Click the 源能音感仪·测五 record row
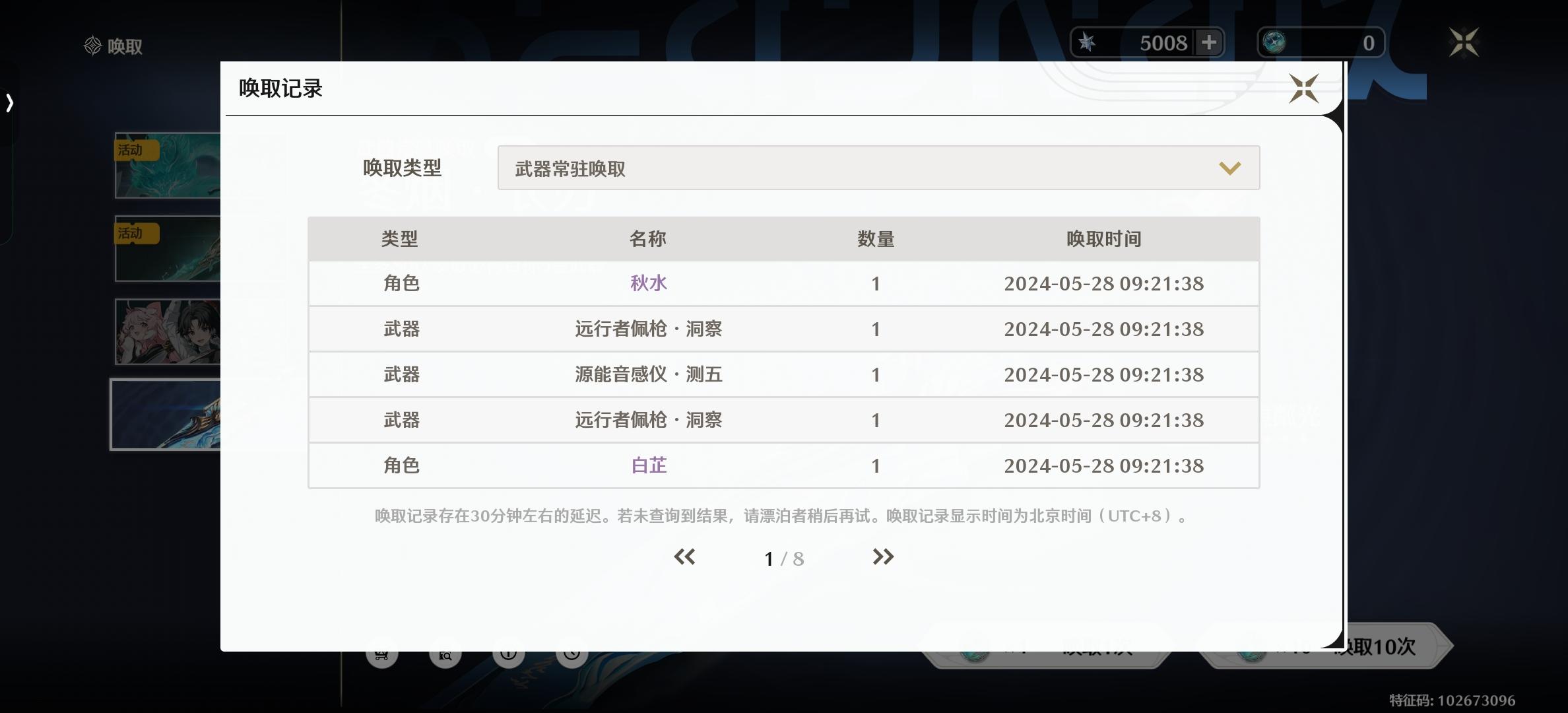 pyautogui.click(x=648, y=374)
